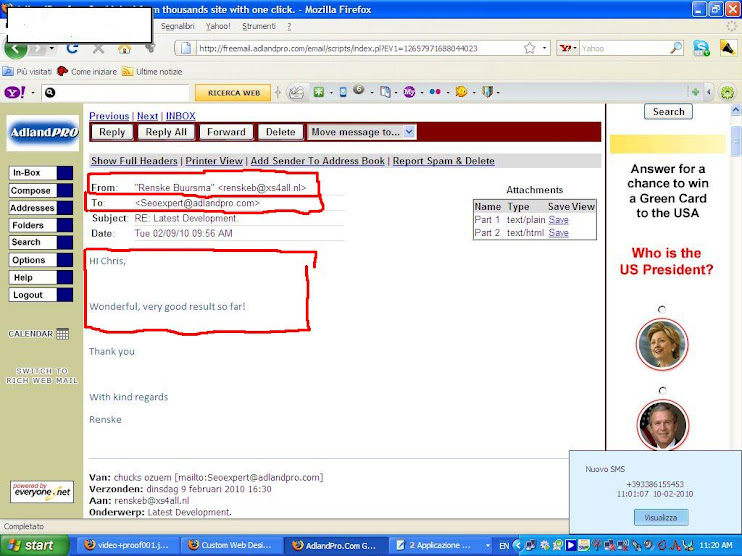742x556 pixels.
Task: Open Show Full Headers link
Action: [x=134, y=161]
